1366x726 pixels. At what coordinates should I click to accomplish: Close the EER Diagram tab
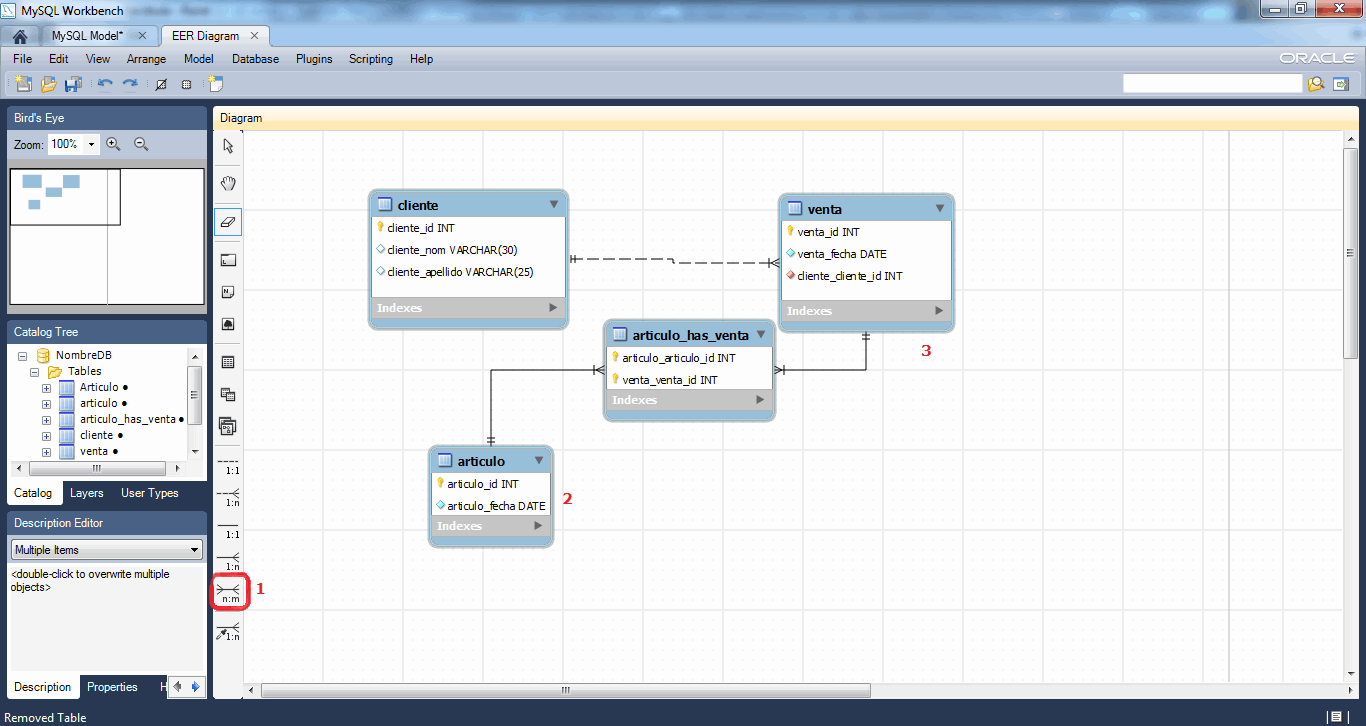[256, 36]
